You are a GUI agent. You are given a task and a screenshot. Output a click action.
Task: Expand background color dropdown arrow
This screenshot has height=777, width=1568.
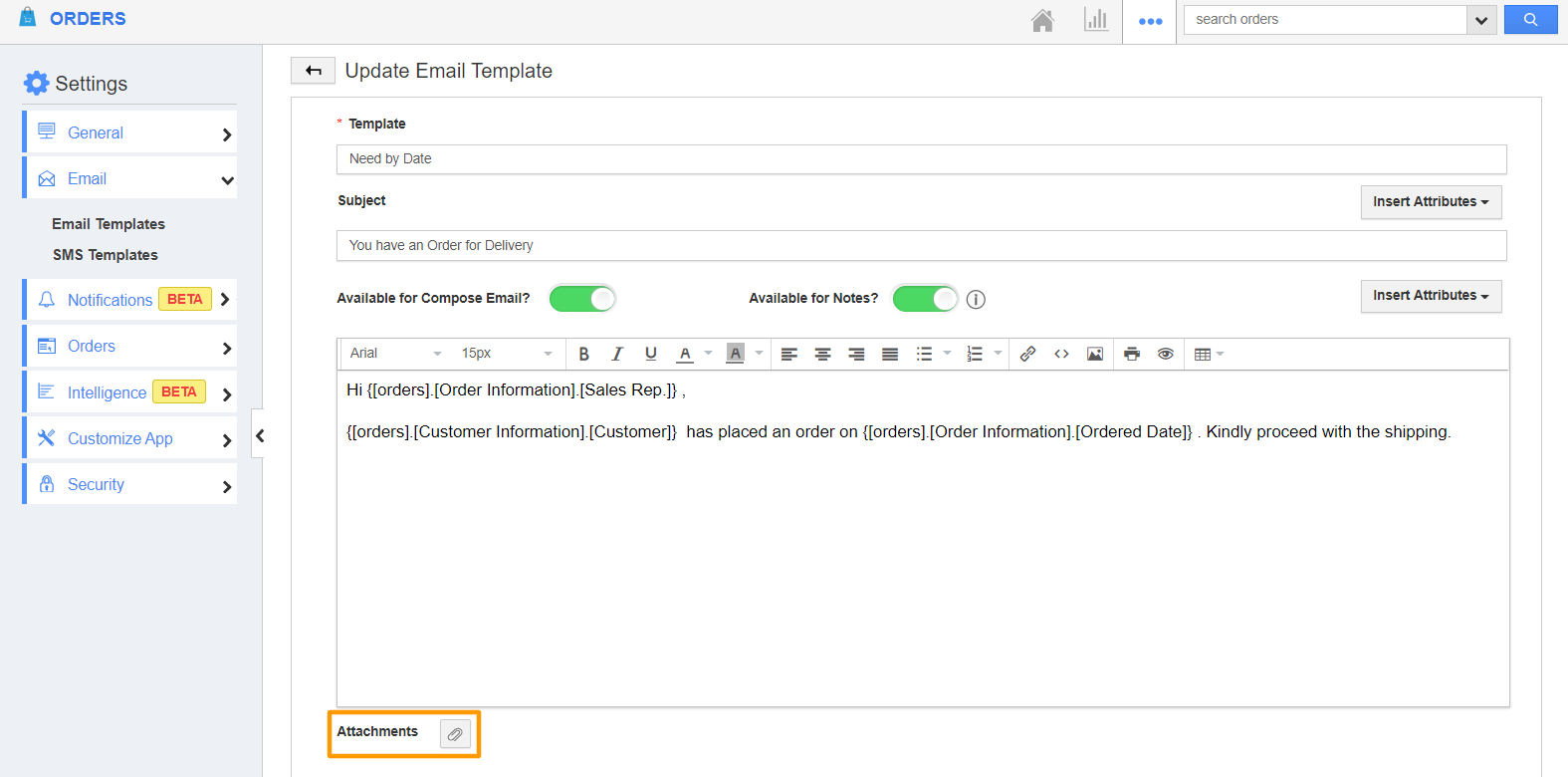click(759, 354)
